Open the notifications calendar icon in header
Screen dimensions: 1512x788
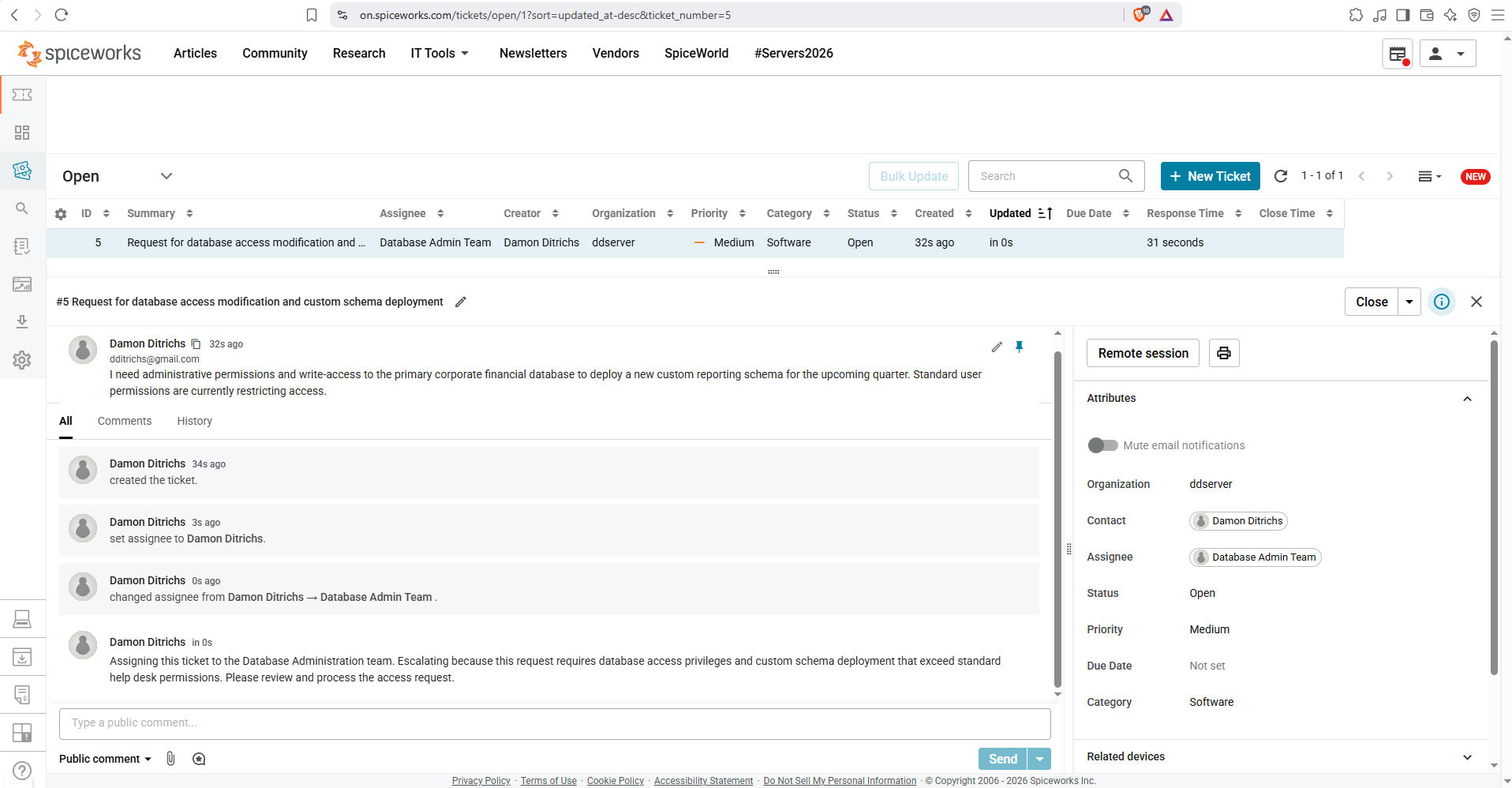pos(1398,54)
